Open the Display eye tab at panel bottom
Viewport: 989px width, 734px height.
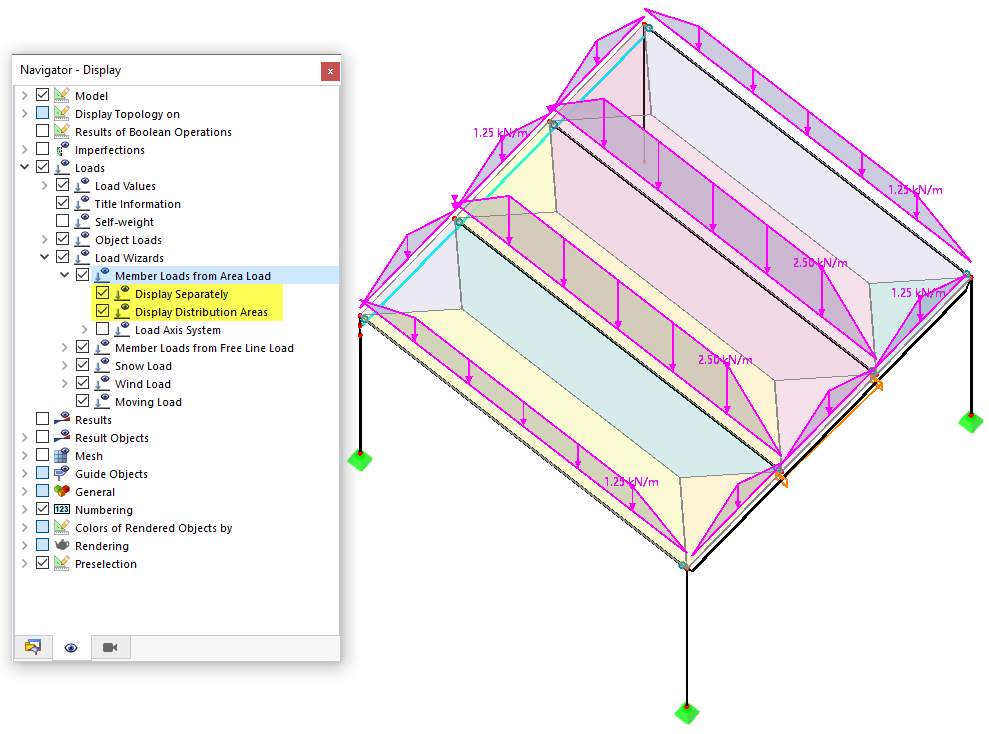click(70, 647)
